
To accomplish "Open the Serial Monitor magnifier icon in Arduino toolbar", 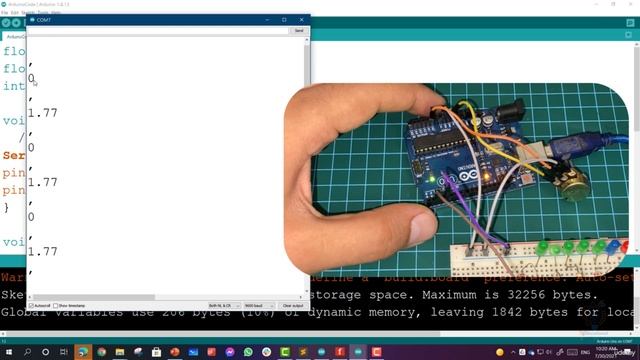I will pyautogui.click(x=630, y=23).
